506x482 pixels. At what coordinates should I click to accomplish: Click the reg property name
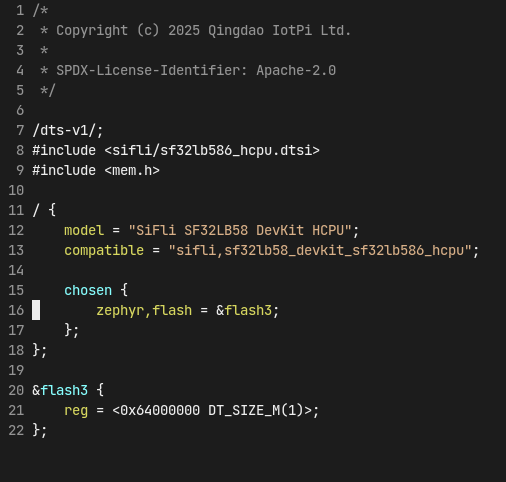pyautogui.click(x=76, y=410)
